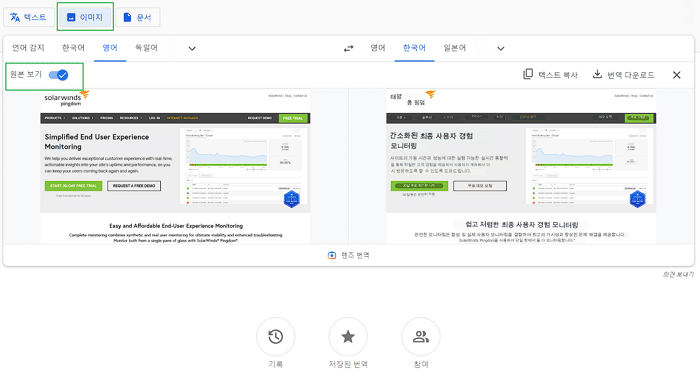This screenshot has width=700, height=376.
Task: Open translation history 기록 icon
Action: point(275,337)
